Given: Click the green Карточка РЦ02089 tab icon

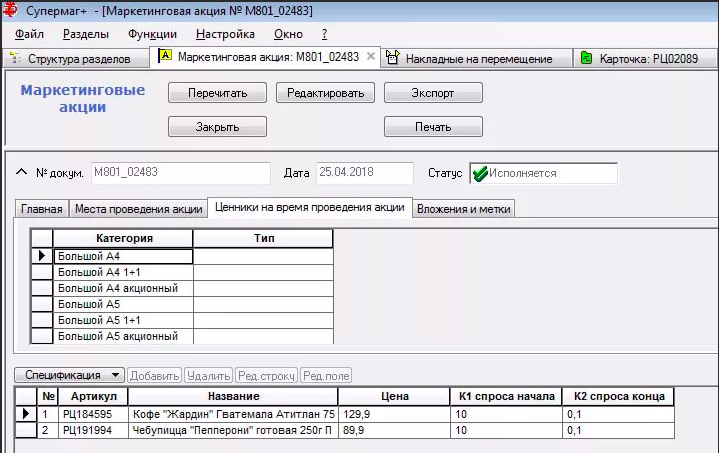Looking at the screenshot, I should 586,58.
